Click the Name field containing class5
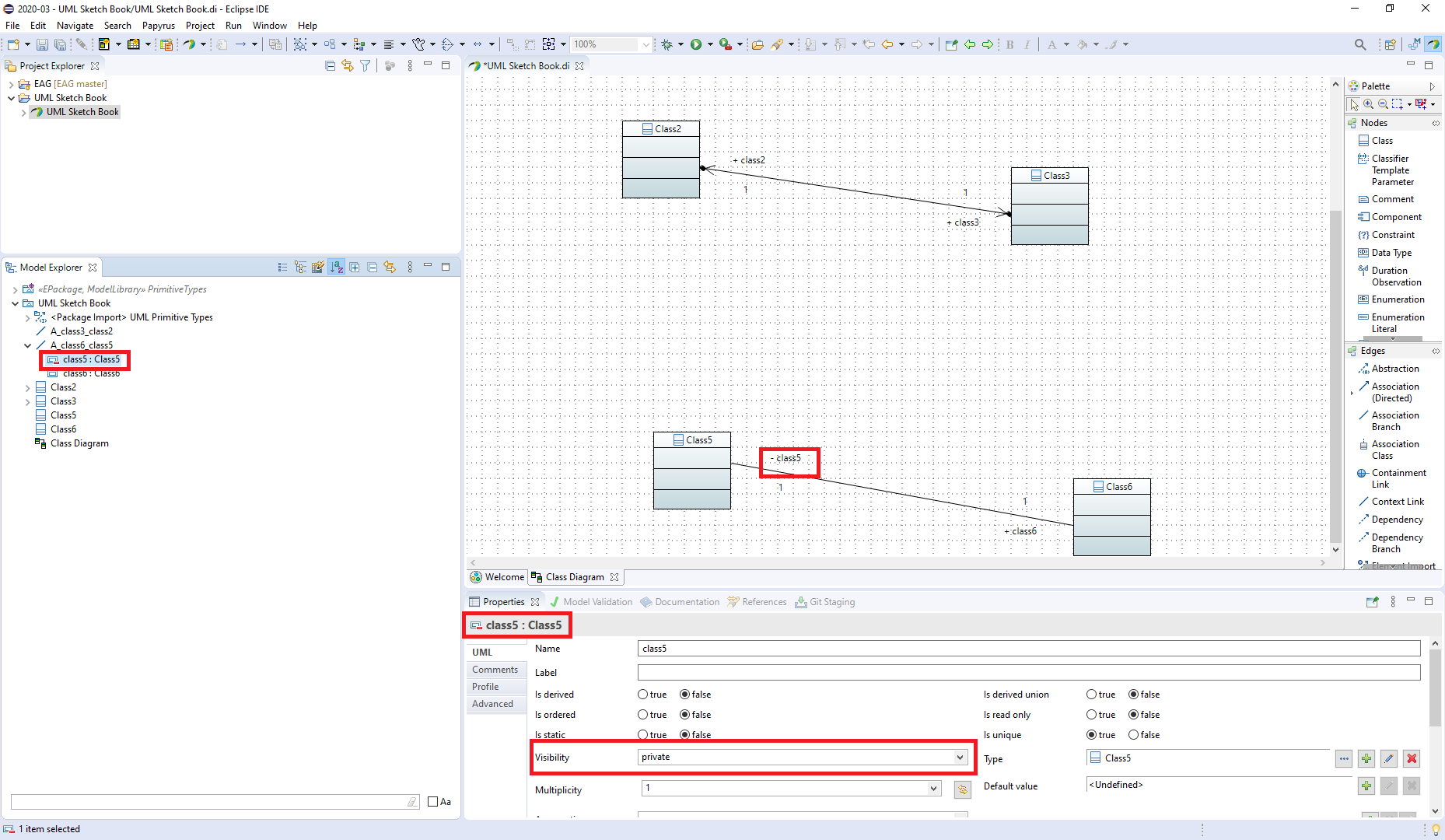This screenshot has width=1445, height=840. tap(1029, 649)
